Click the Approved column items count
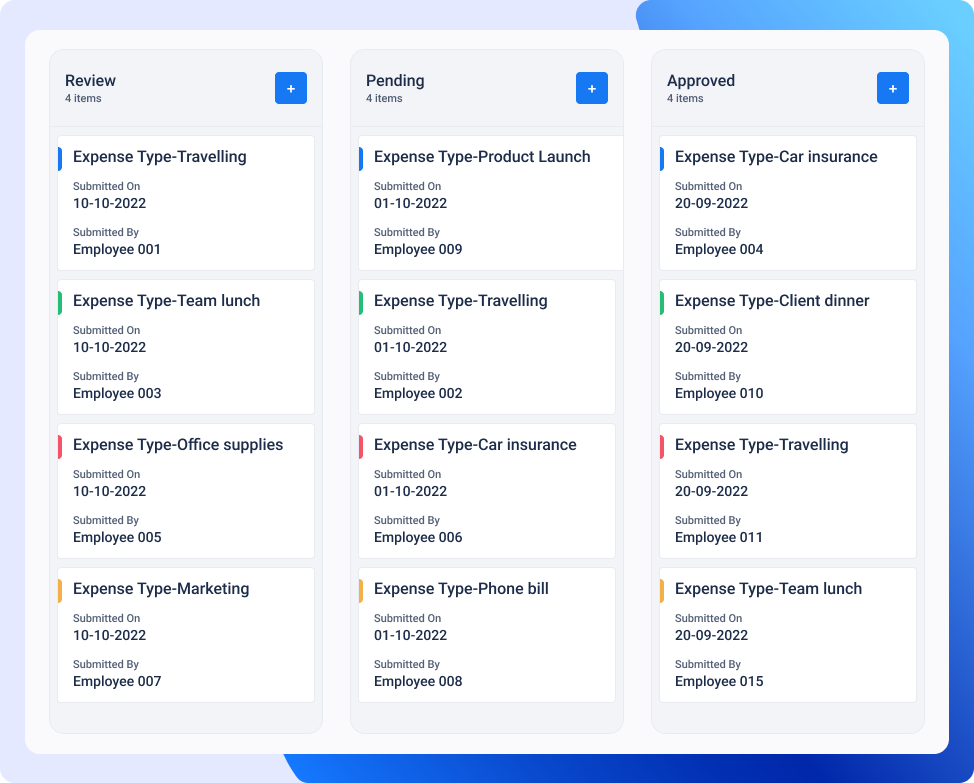This screenshot has width=974, height=783. point(685,98)
